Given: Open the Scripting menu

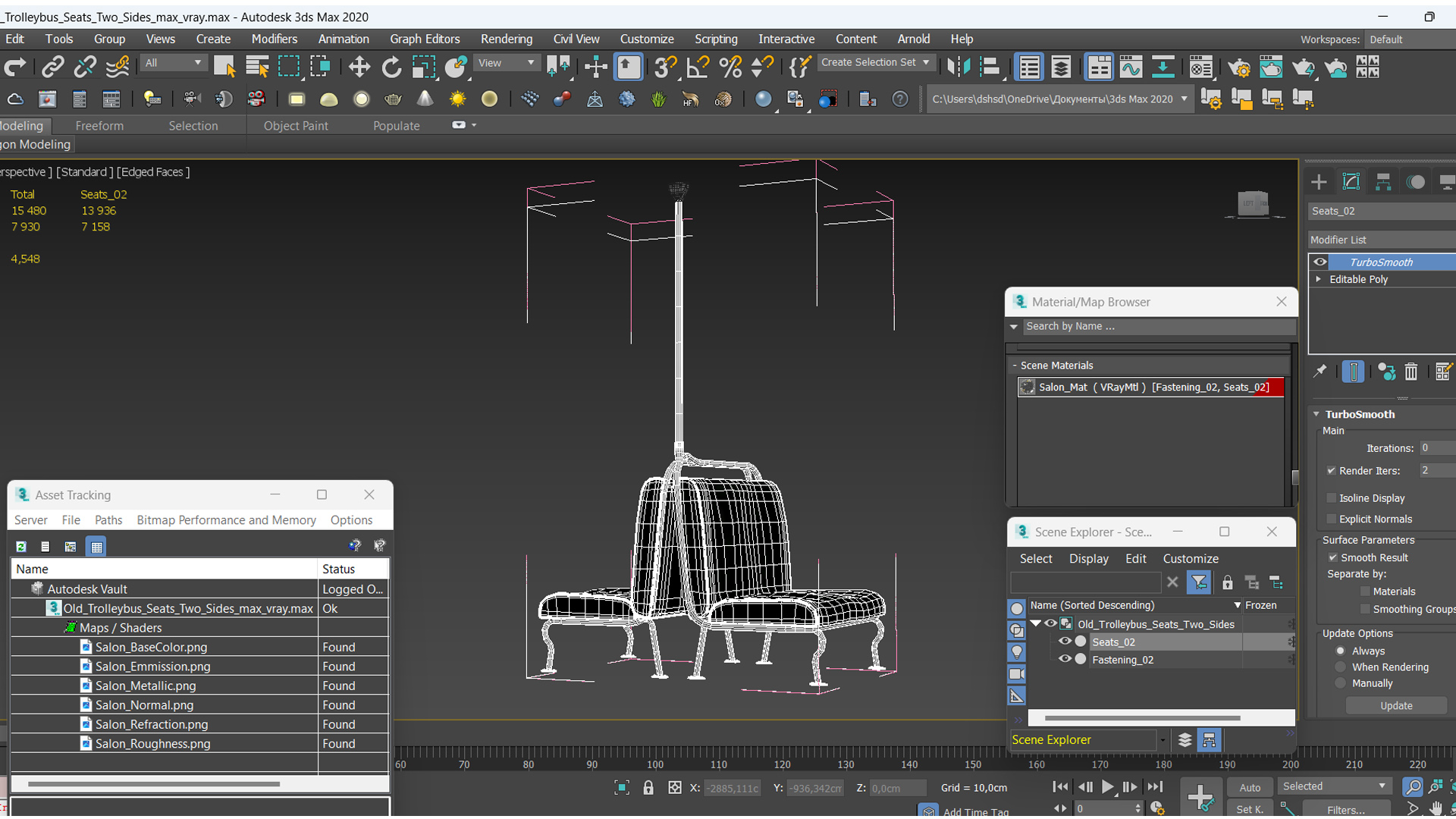Looking at the screenshot, I should (715, 39).
